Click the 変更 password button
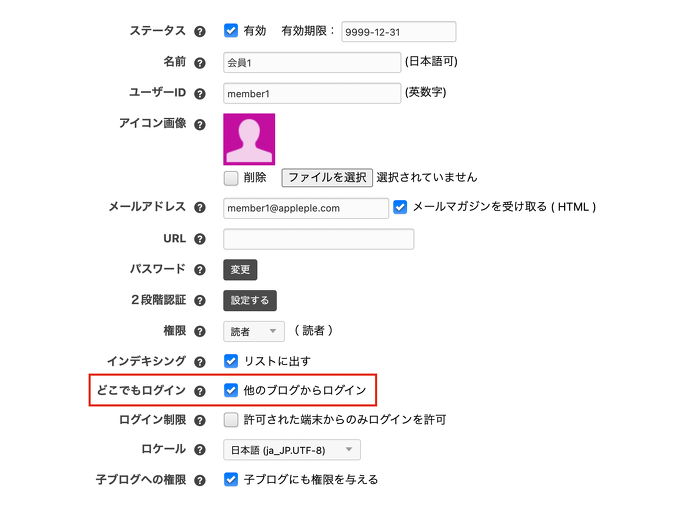The height and width of the screenshot is (513, 700). click(240, 270)
